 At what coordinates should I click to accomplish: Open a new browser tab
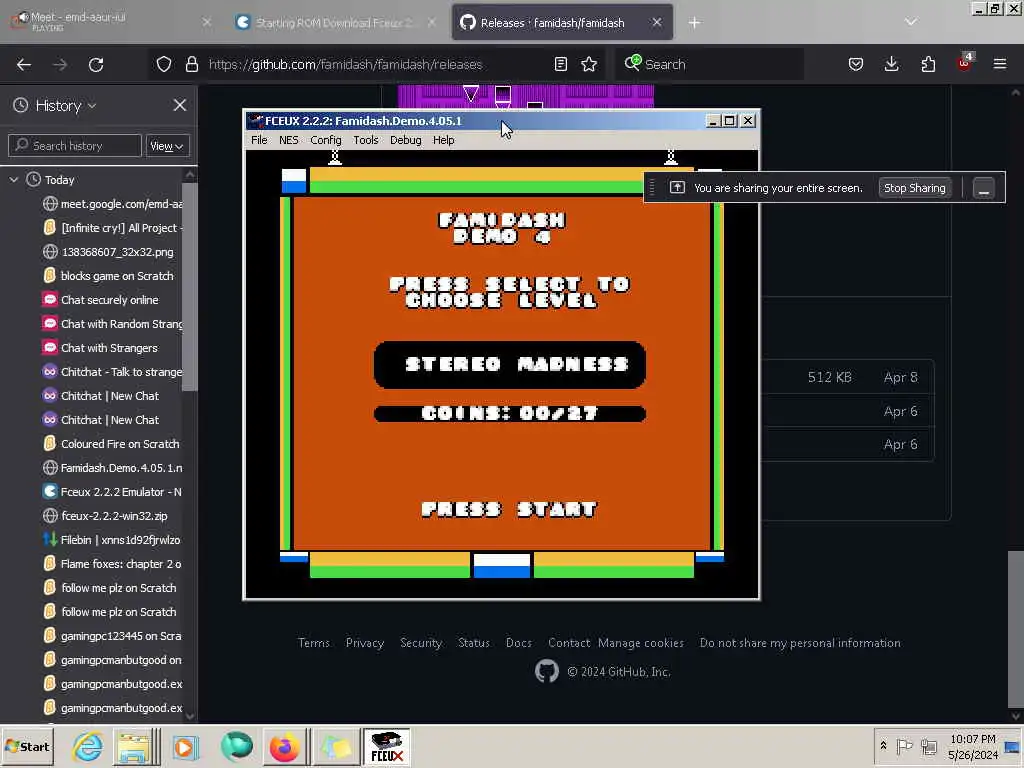(694, 23)
